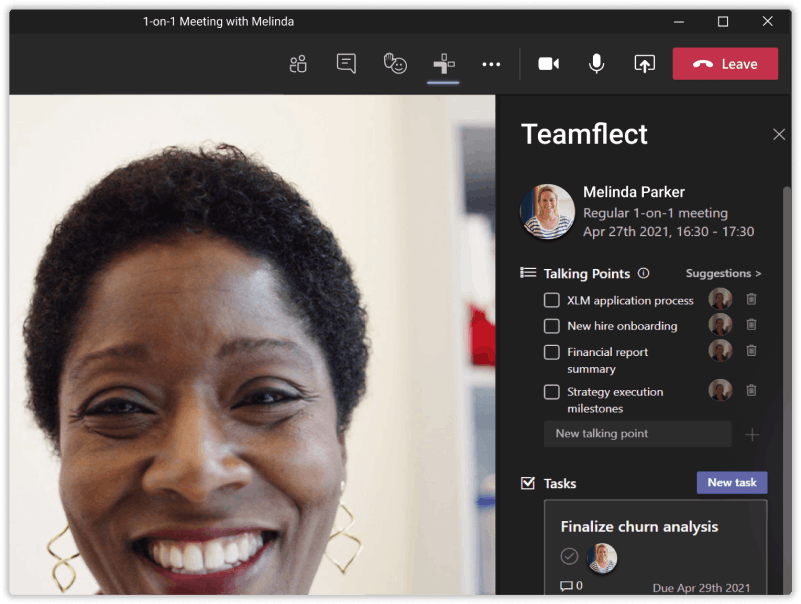Show the meeting participants list
Image resolution: width=801 pixels, height=604 pixels.
coord(297,63)
